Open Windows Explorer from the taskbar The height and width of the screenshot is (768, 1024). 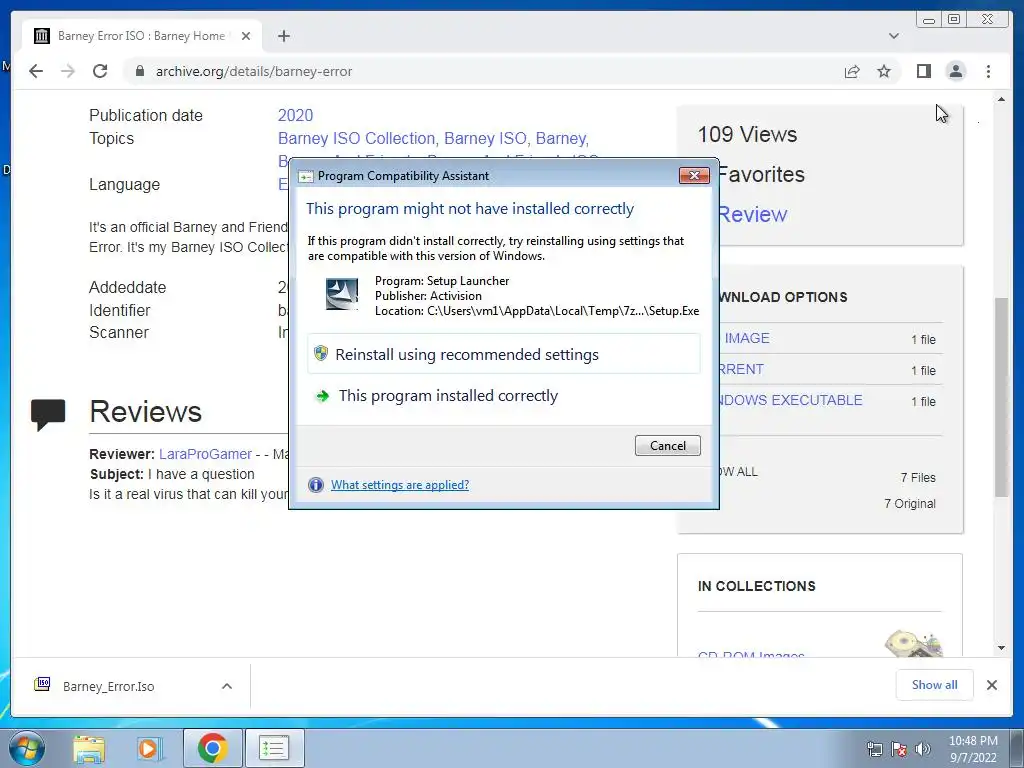coord(88,748)
